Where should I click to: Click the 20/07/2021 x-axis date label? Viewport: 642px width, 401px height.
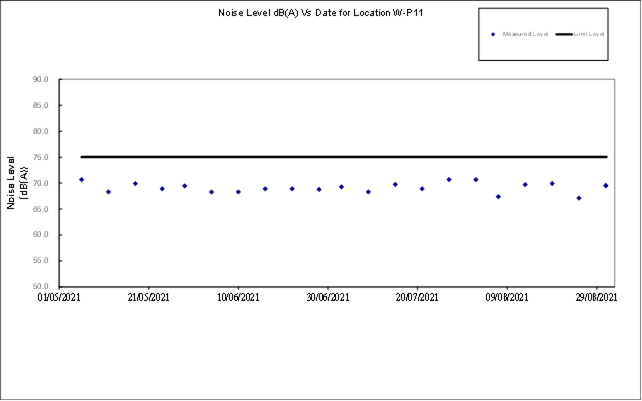click(x=416, y=297)
